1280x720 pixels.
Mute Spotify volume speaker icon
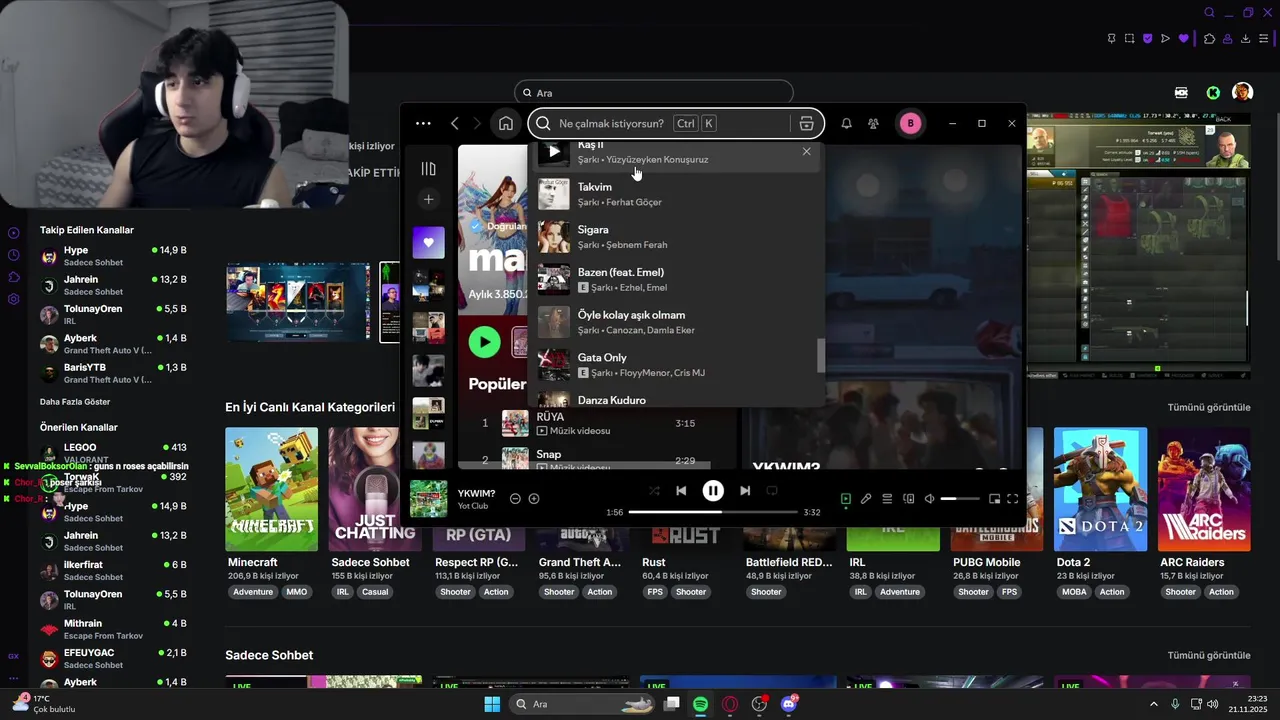930,499
